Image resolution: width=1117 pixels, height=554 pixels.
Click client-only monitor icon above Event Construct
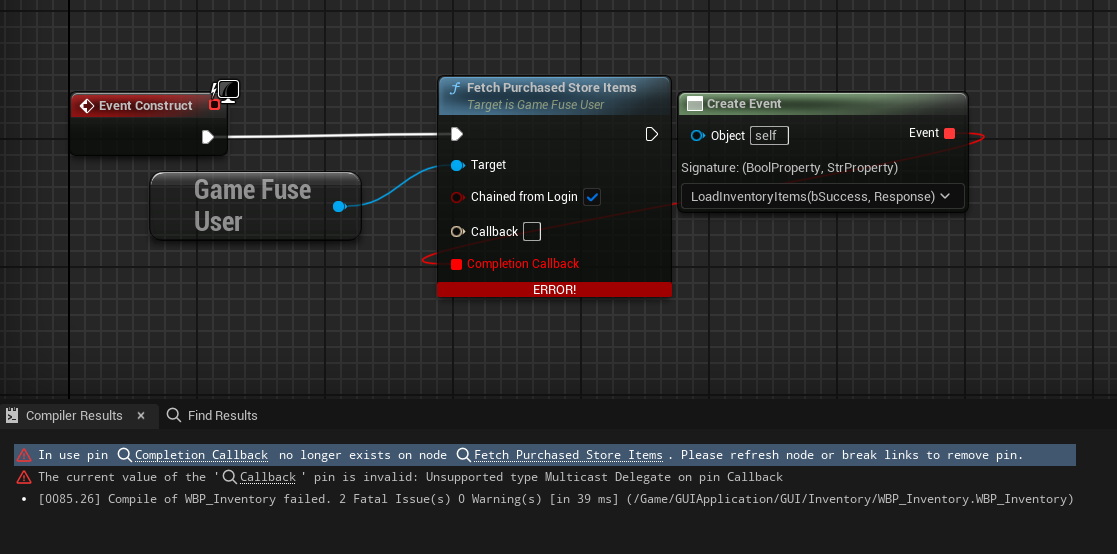point(228,90)
